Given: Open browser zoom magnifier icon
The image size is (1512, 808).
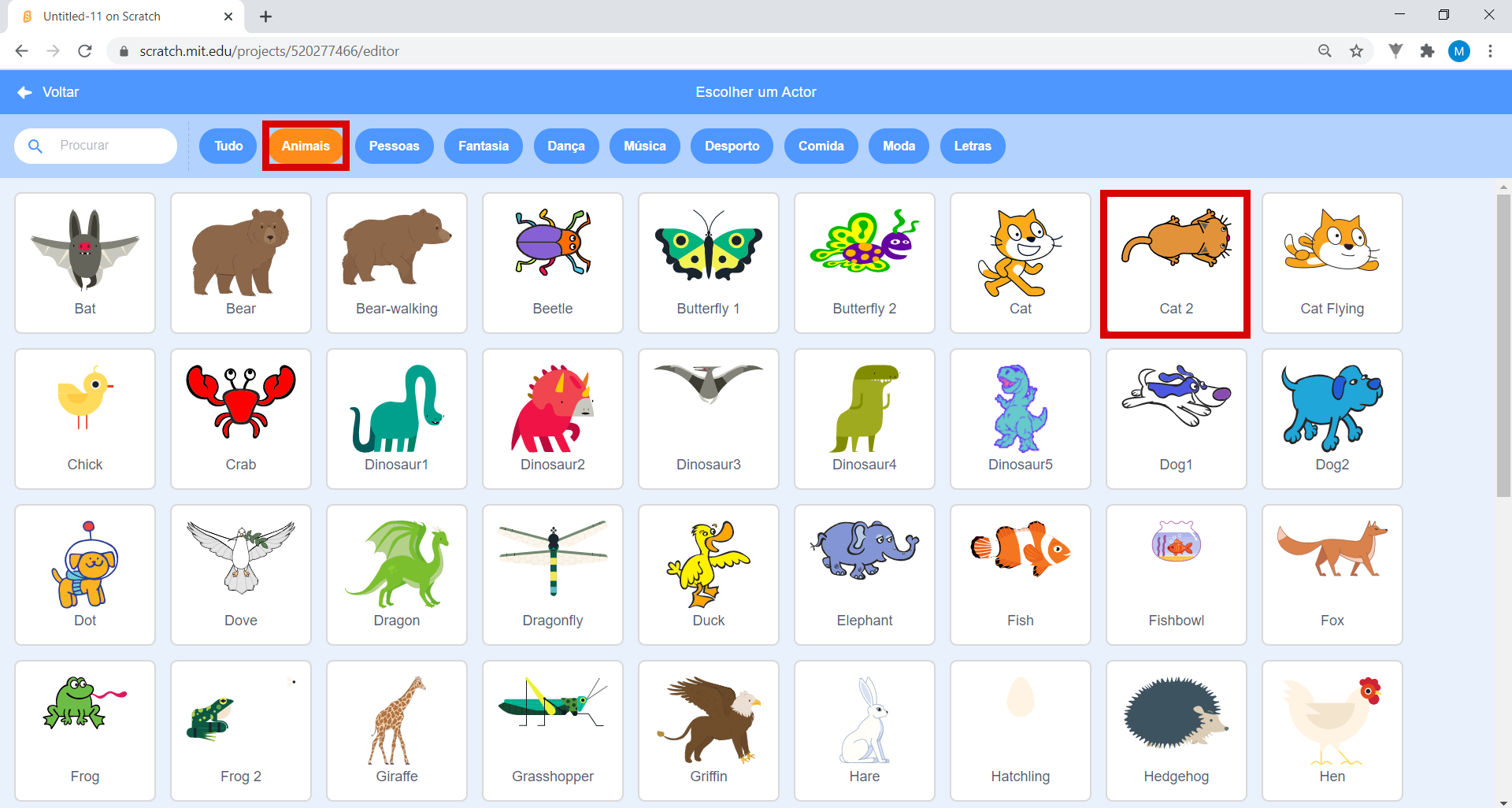Looking at the screenshot, I should click(x=1325, y=51).
